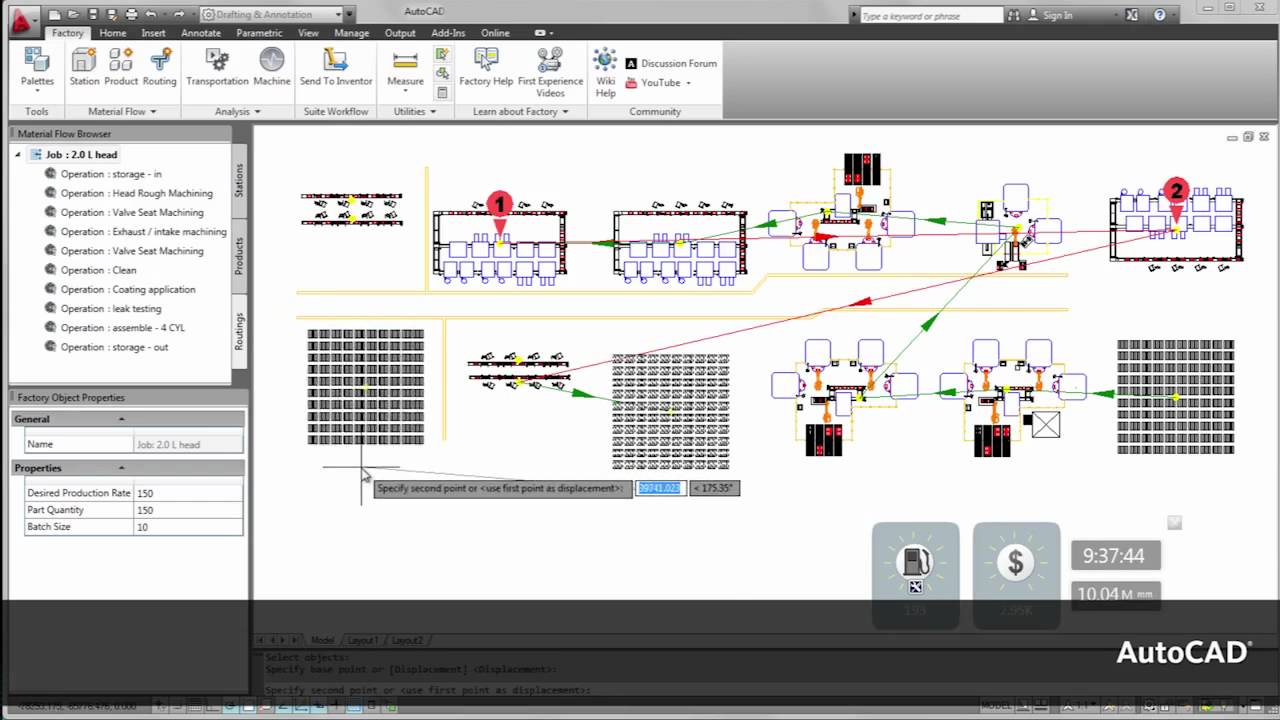The image size is (1280, 720).
Task: Click the Layout1 drawing tab
Action: click(362, 640)
